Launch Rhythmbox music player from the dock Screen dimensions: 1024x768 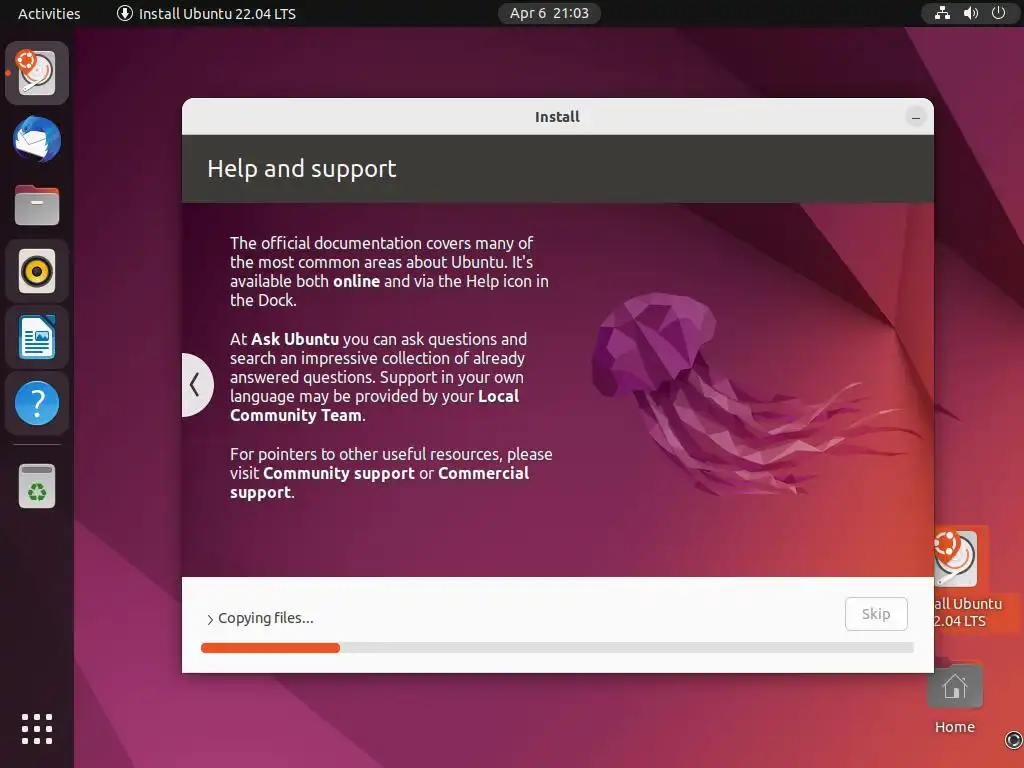pyautogui.click(x=37, y=271)
